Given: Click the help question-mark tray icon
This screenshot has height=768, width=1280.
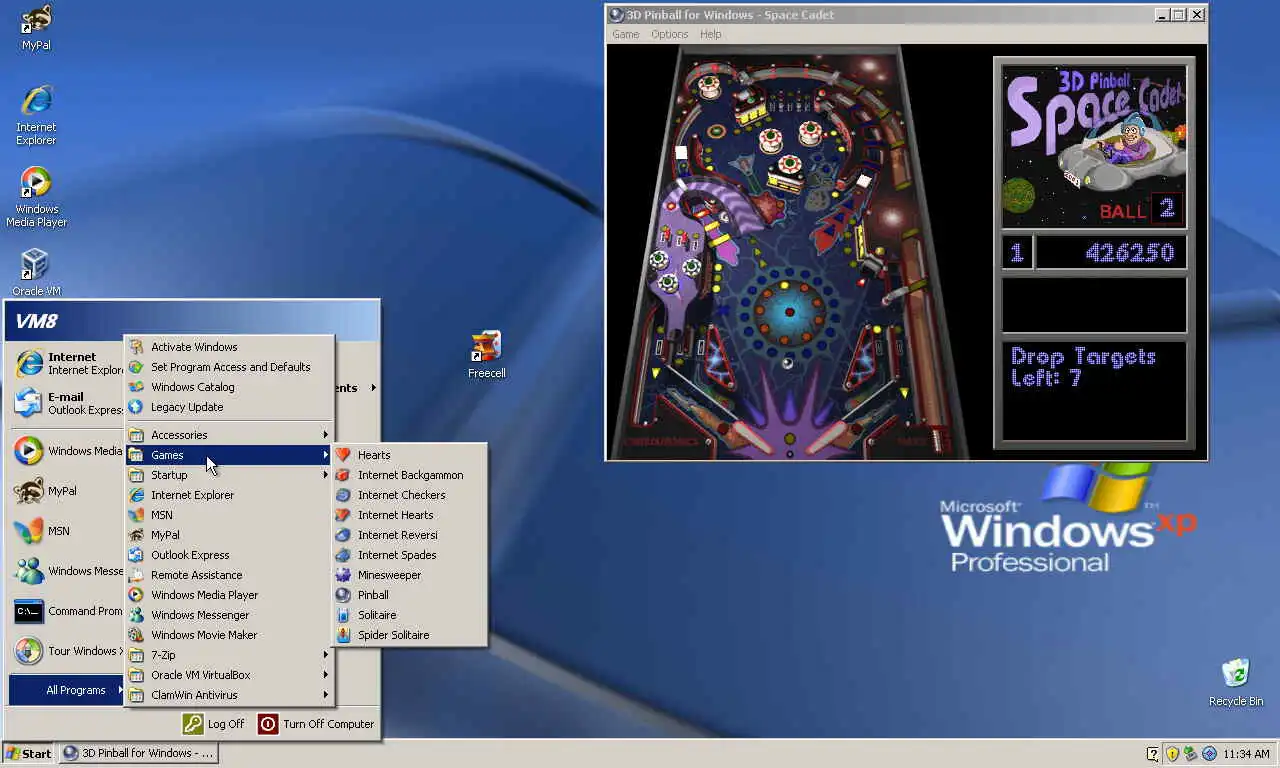Looking at the screenshot, I should pos(1153,754).
